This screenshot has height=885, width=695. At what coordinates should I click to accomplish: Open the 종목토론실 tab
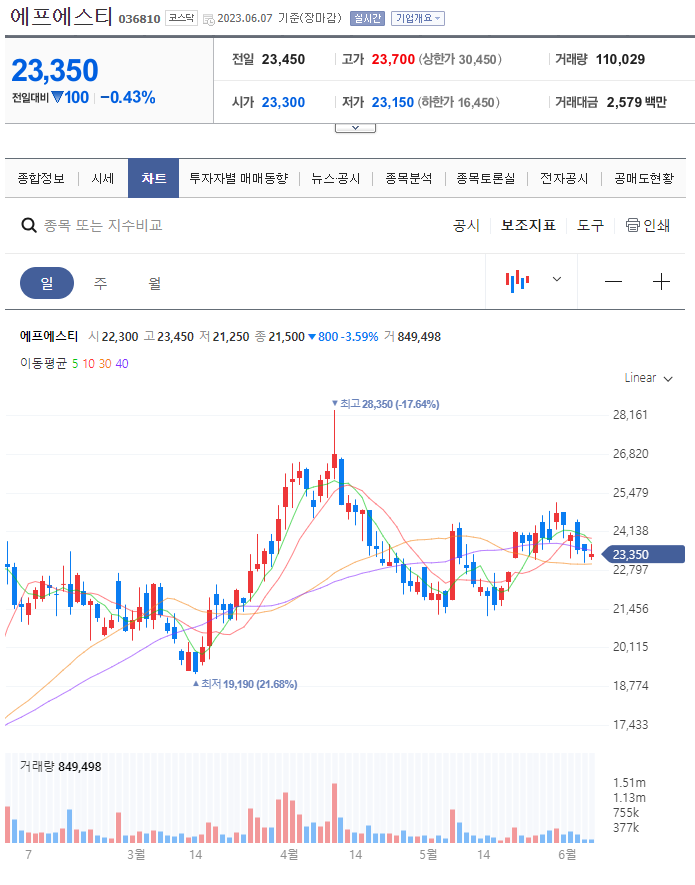point(486,178)
